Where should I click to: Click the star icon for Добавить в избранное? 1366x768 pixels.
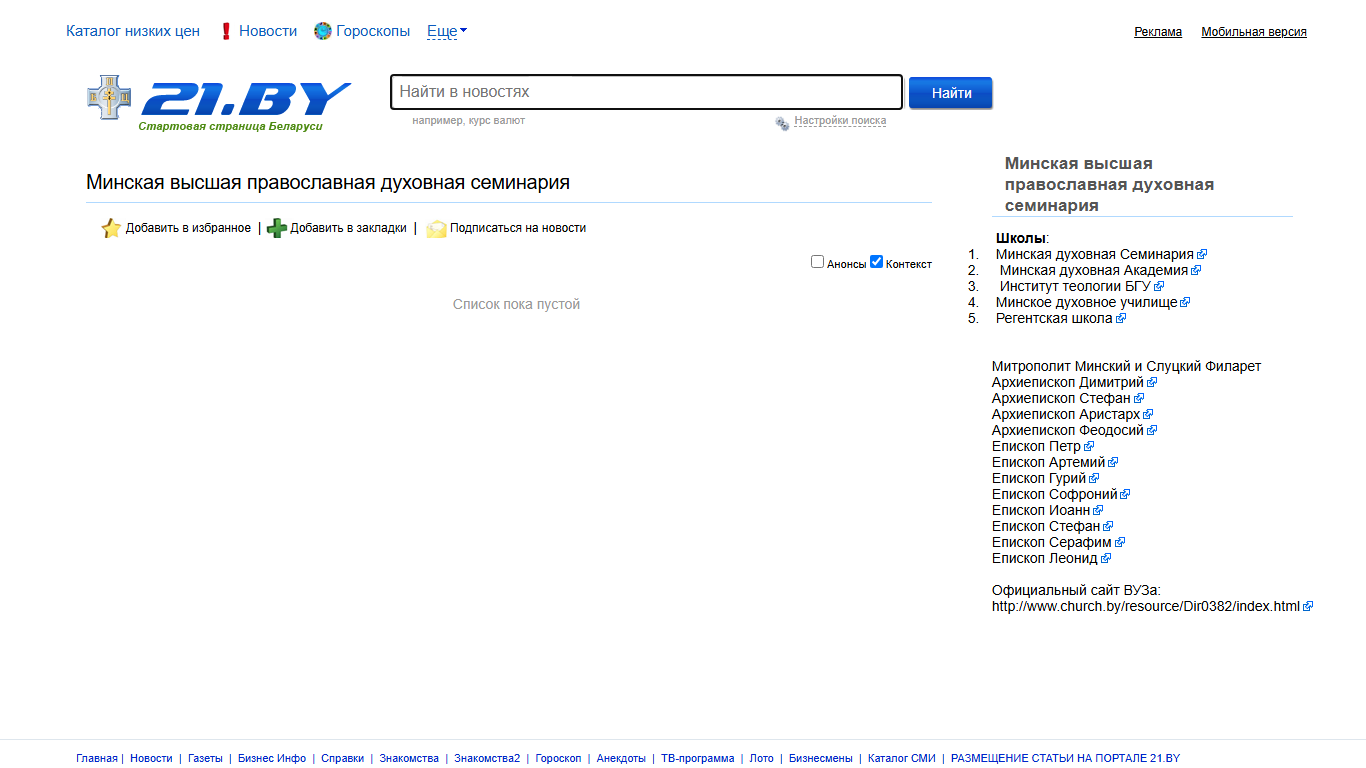(111, 228)
